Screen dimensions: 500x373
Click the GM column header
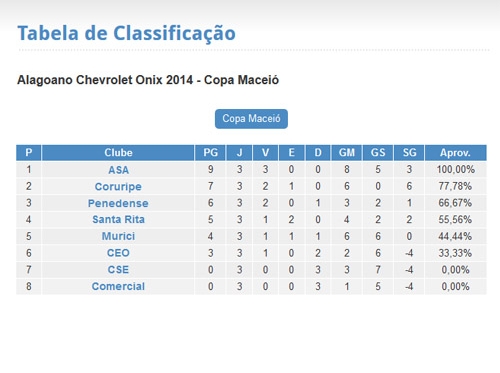click(x=347, y=153)
